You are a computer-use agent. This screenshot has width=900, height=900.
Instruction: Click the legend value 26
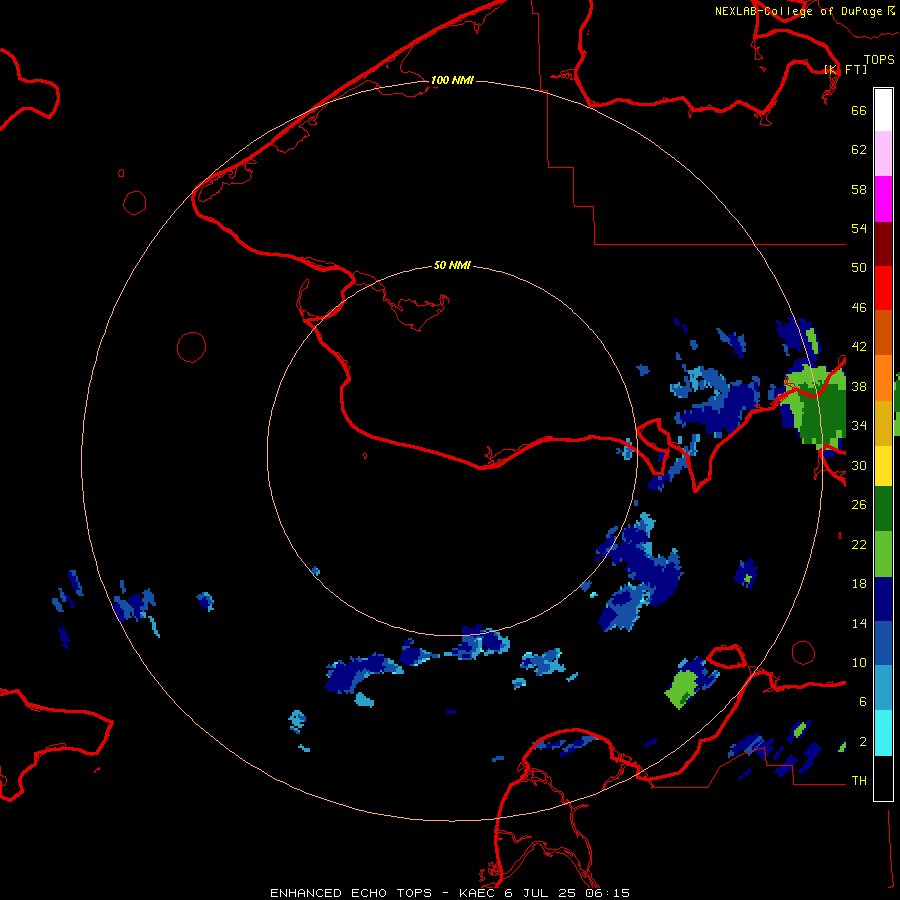coord(859,505)
